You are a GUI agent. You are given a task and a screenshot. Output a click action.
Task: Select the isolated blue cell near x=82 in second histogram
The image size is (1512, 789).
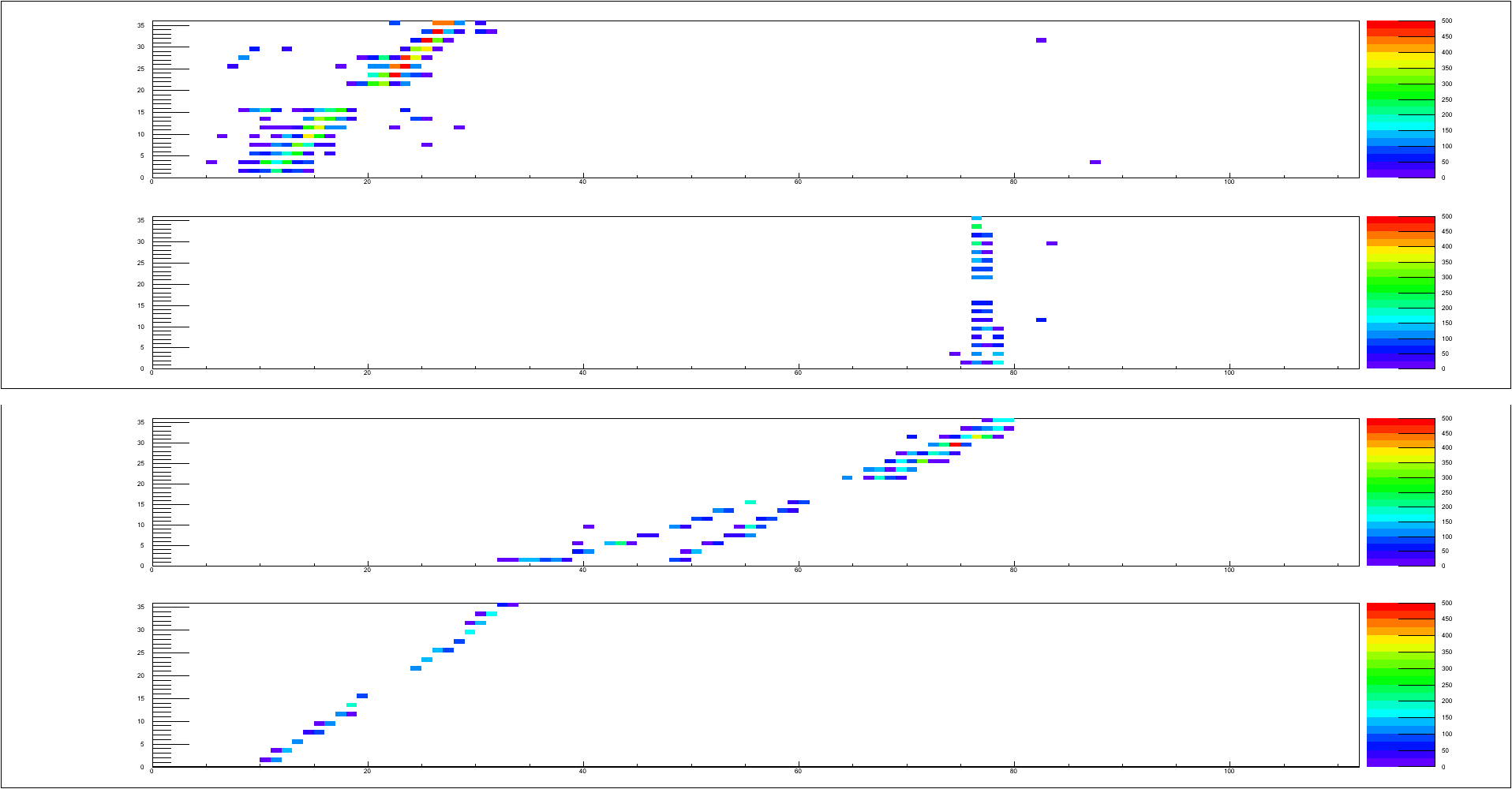[x=1041, y=320]
